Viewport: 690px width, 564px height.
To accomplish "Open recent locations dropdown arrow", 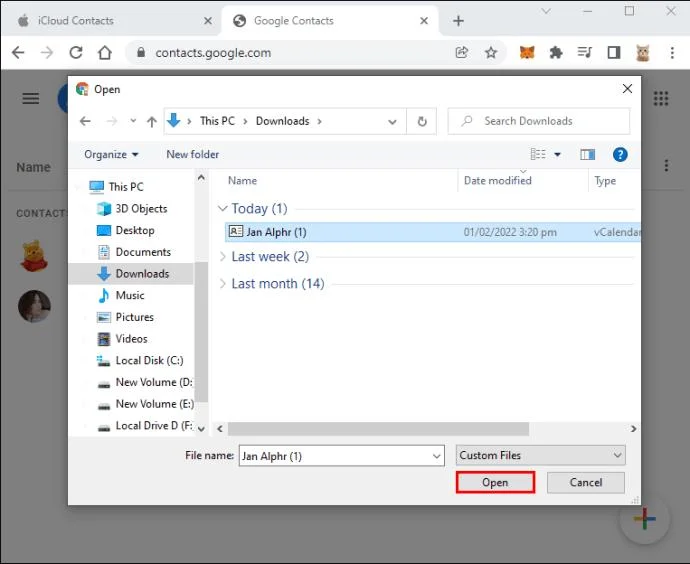I will click(x=133, y=120).
